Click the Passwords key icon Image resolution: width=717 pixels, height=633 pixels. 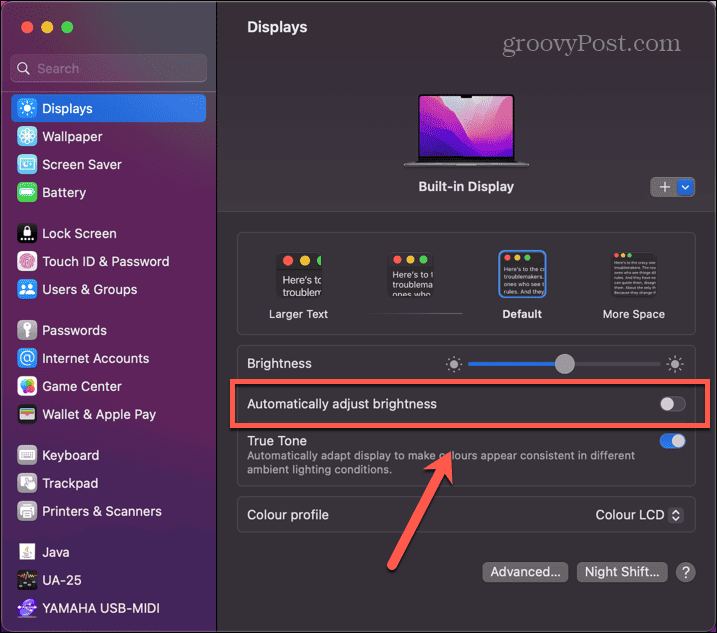coord(27,330)
